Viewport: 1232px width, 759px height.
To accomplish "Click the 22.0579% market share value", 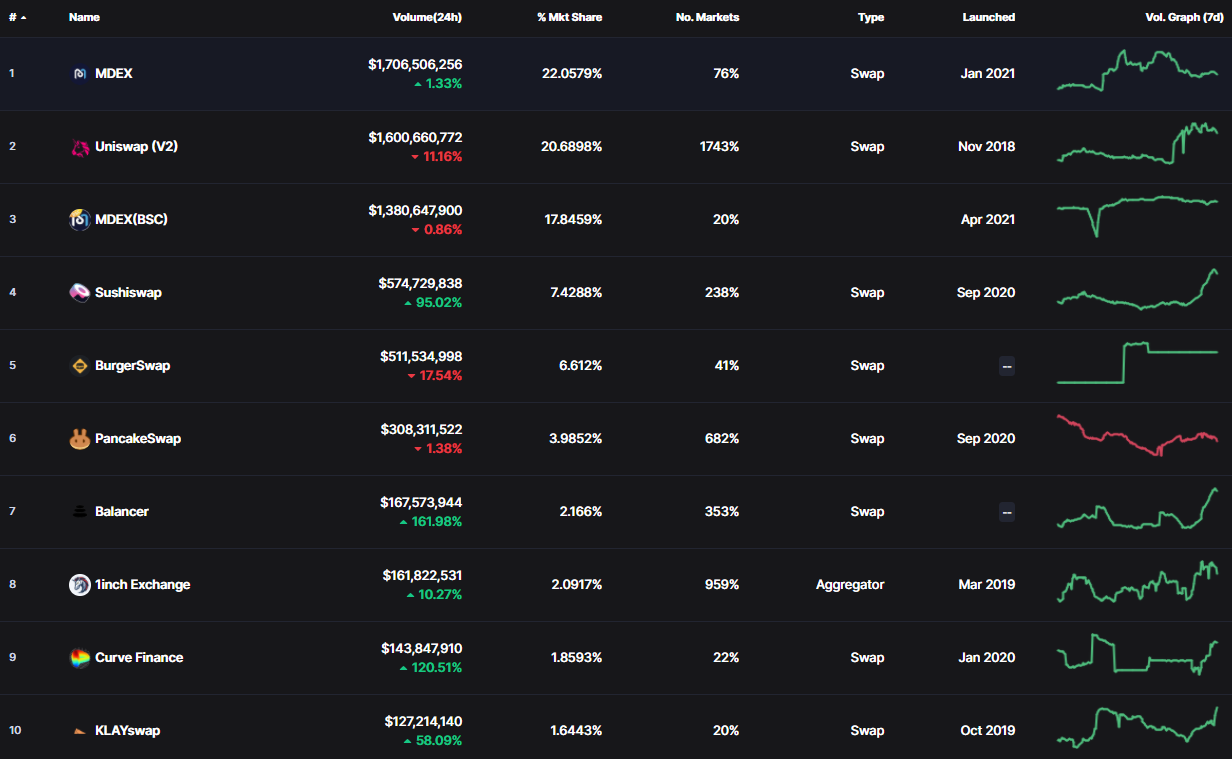I will click(x=572, y=74).
